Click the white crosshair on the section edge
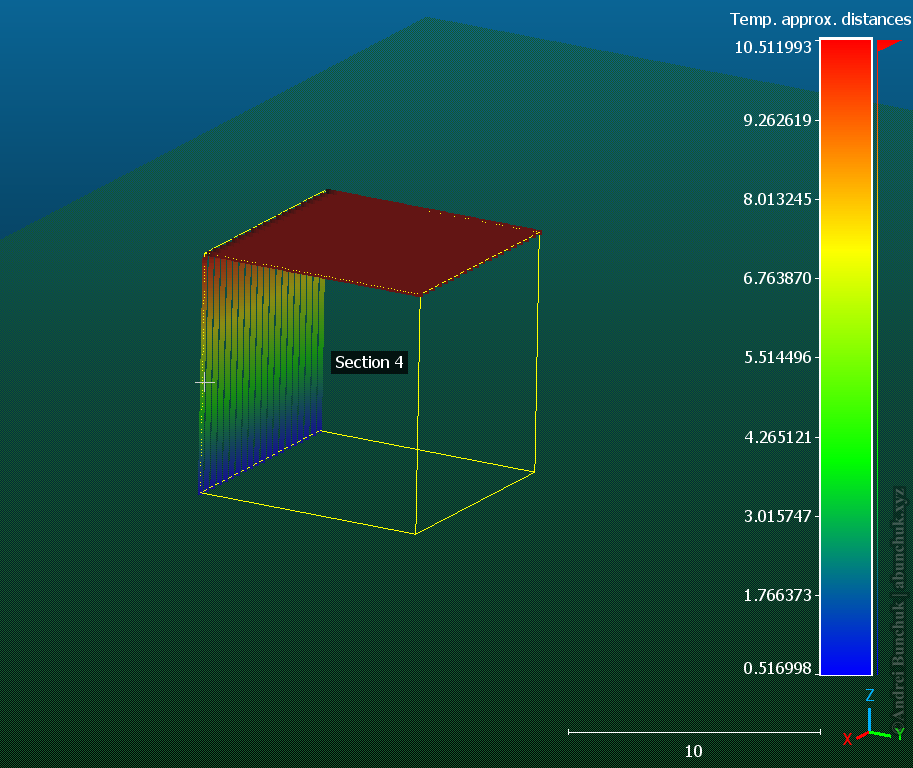The height and width of the screenshot is (768, 913). pos(205,382)
